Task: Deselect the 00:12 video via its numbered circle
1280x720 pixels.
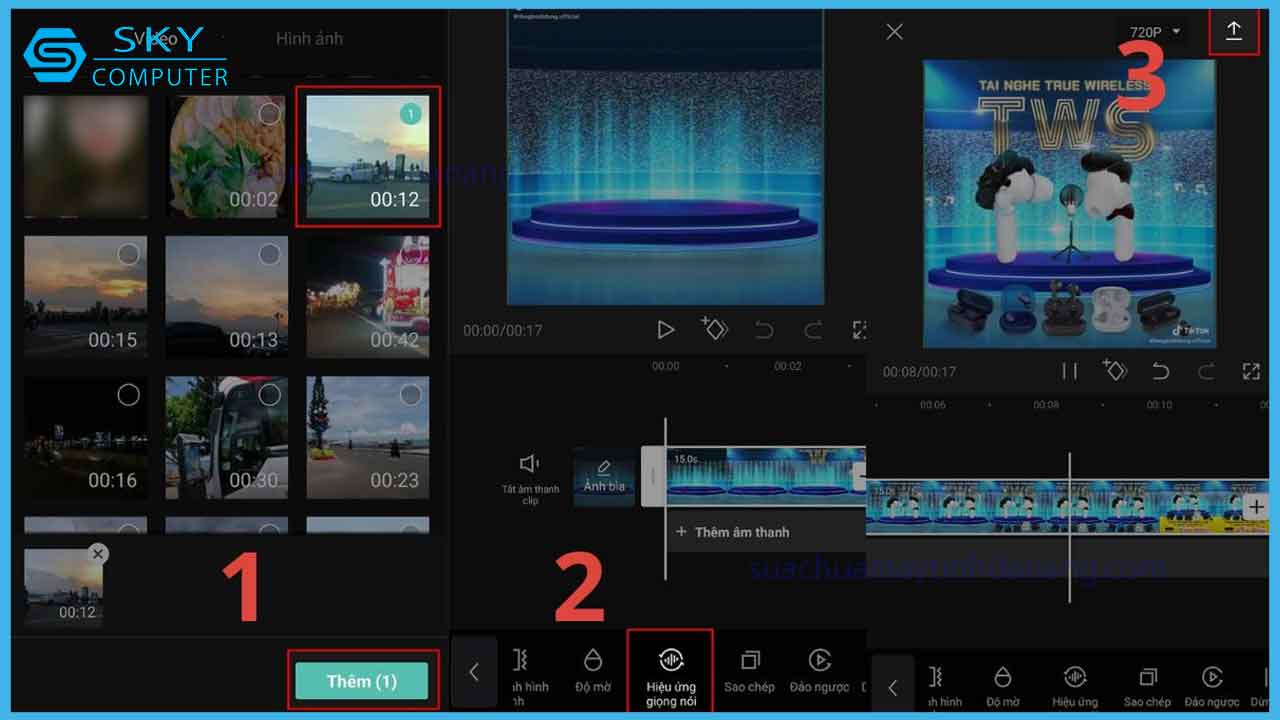Action: coord(410,114)
